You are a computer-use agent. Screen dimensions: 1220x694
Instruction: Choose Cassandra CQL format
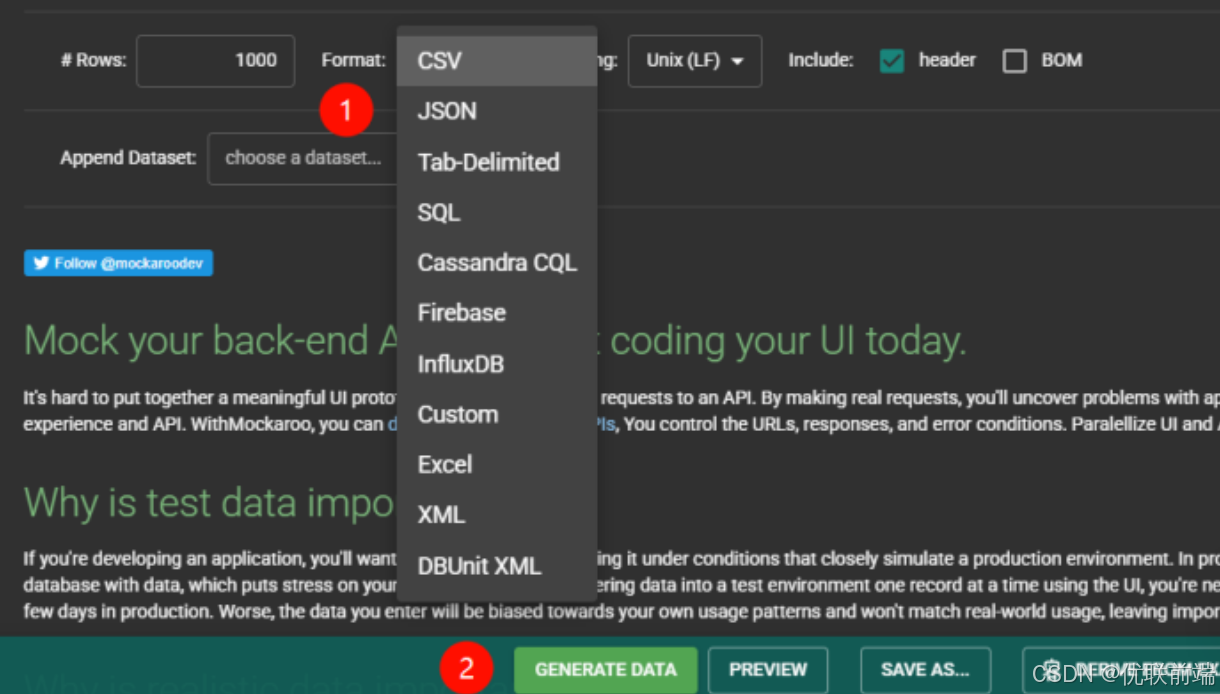tap(497, 263)
